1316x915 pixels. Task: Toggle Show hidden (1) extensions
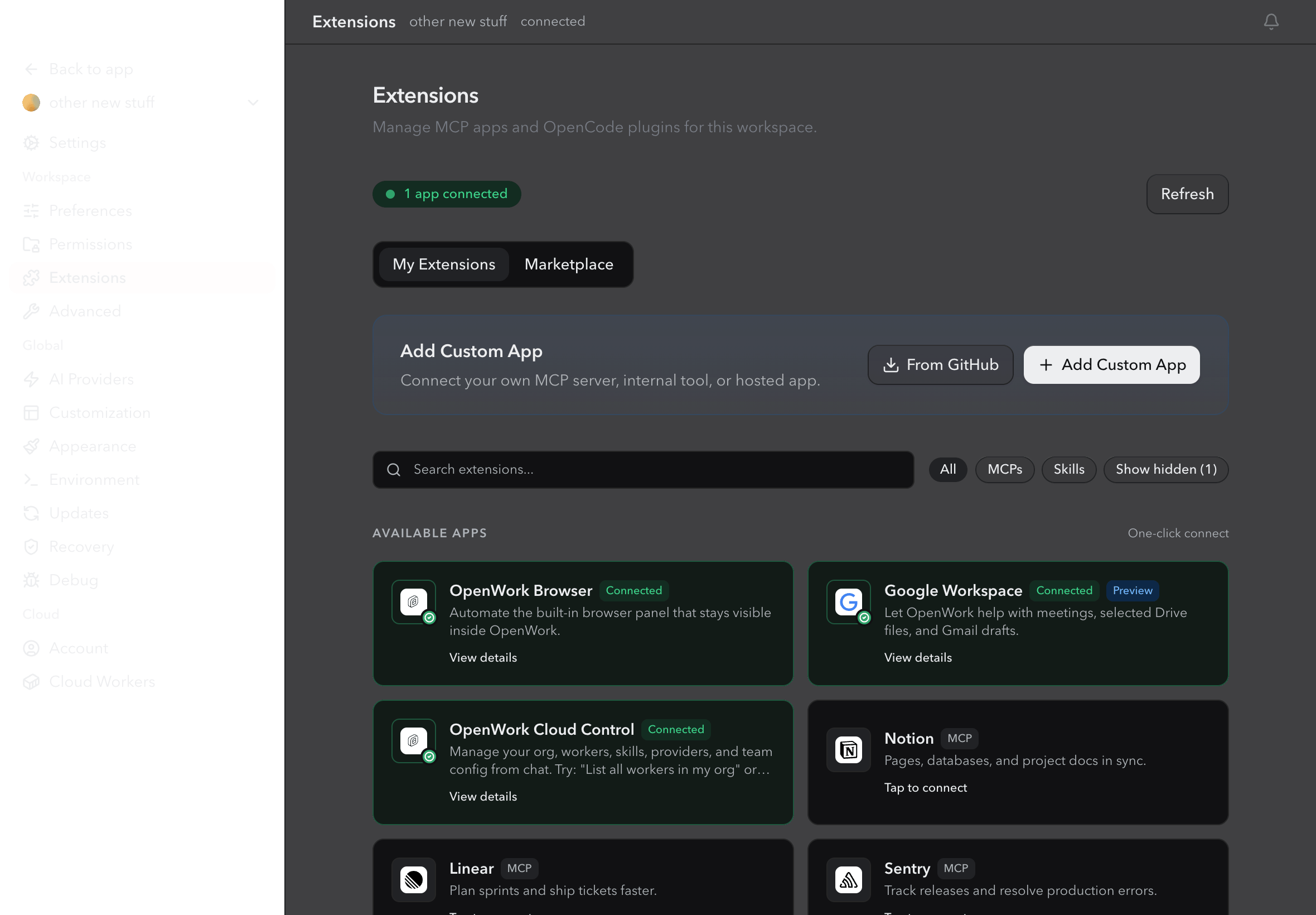pyautogui.click(x=1166, y=470)
